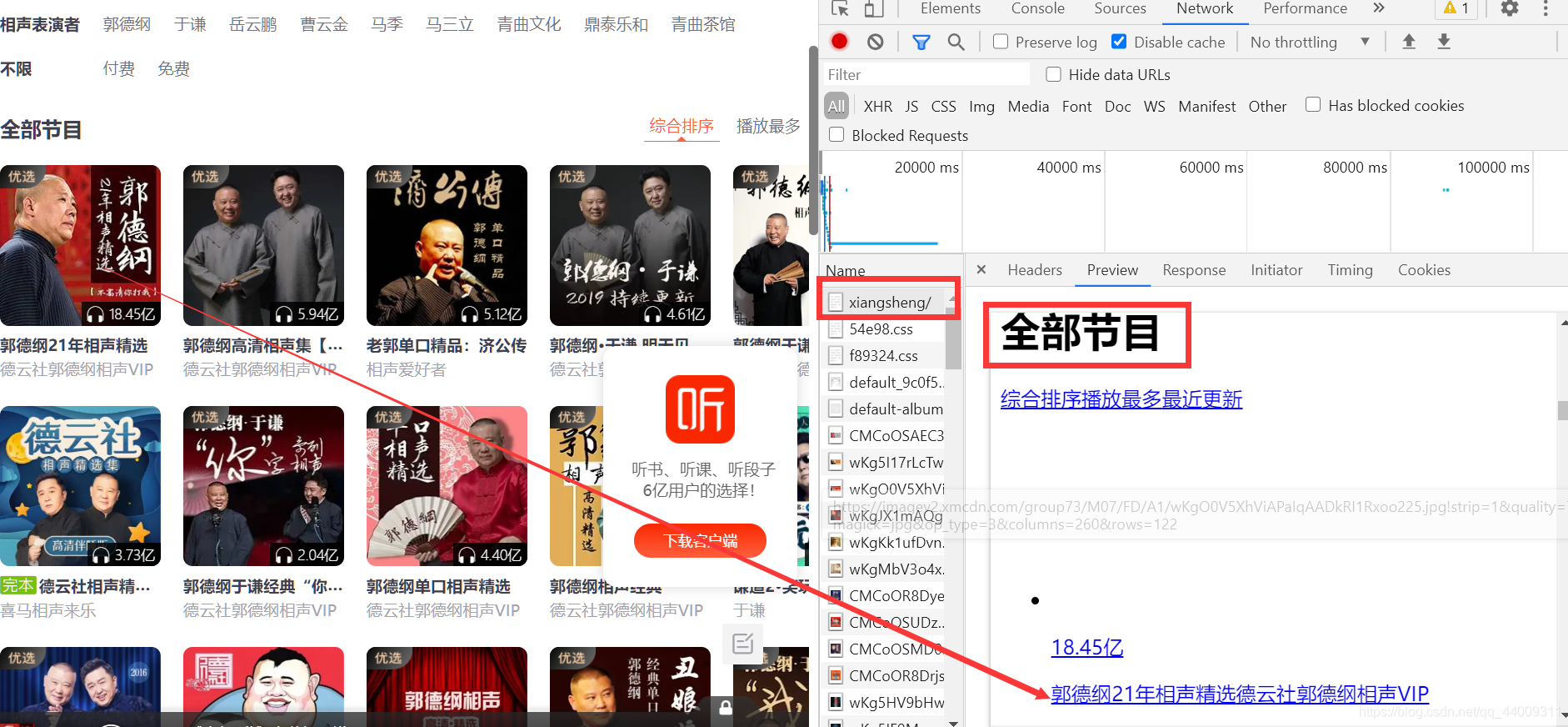Sort programs by 播放最多
The image size is (1568, 727).
(x=768, y=126)
